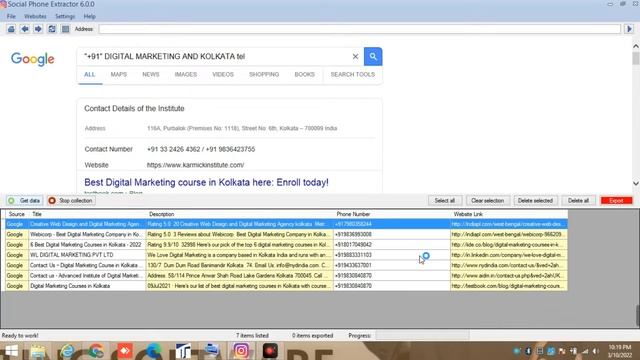Select the ALL search tab

[x=89, y=74]
